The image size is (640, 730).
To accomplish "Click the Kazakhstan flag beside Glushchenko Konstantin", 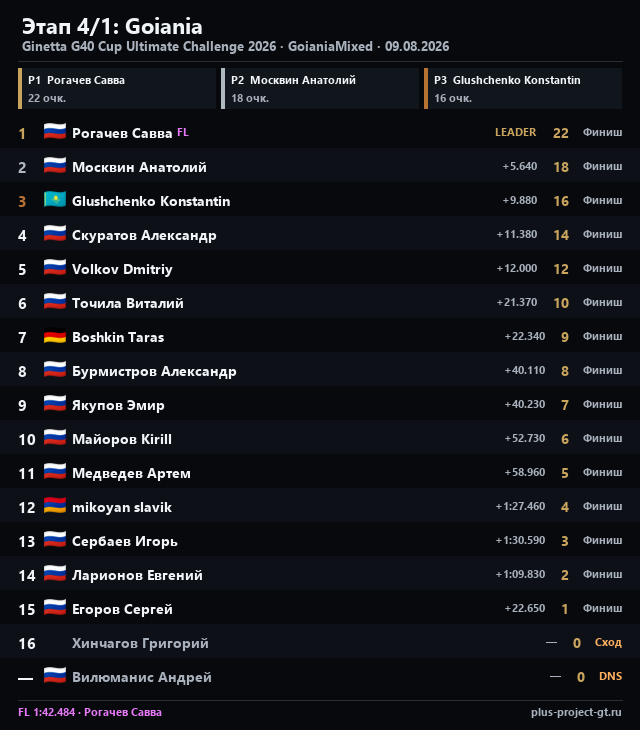I will (55, 200).
